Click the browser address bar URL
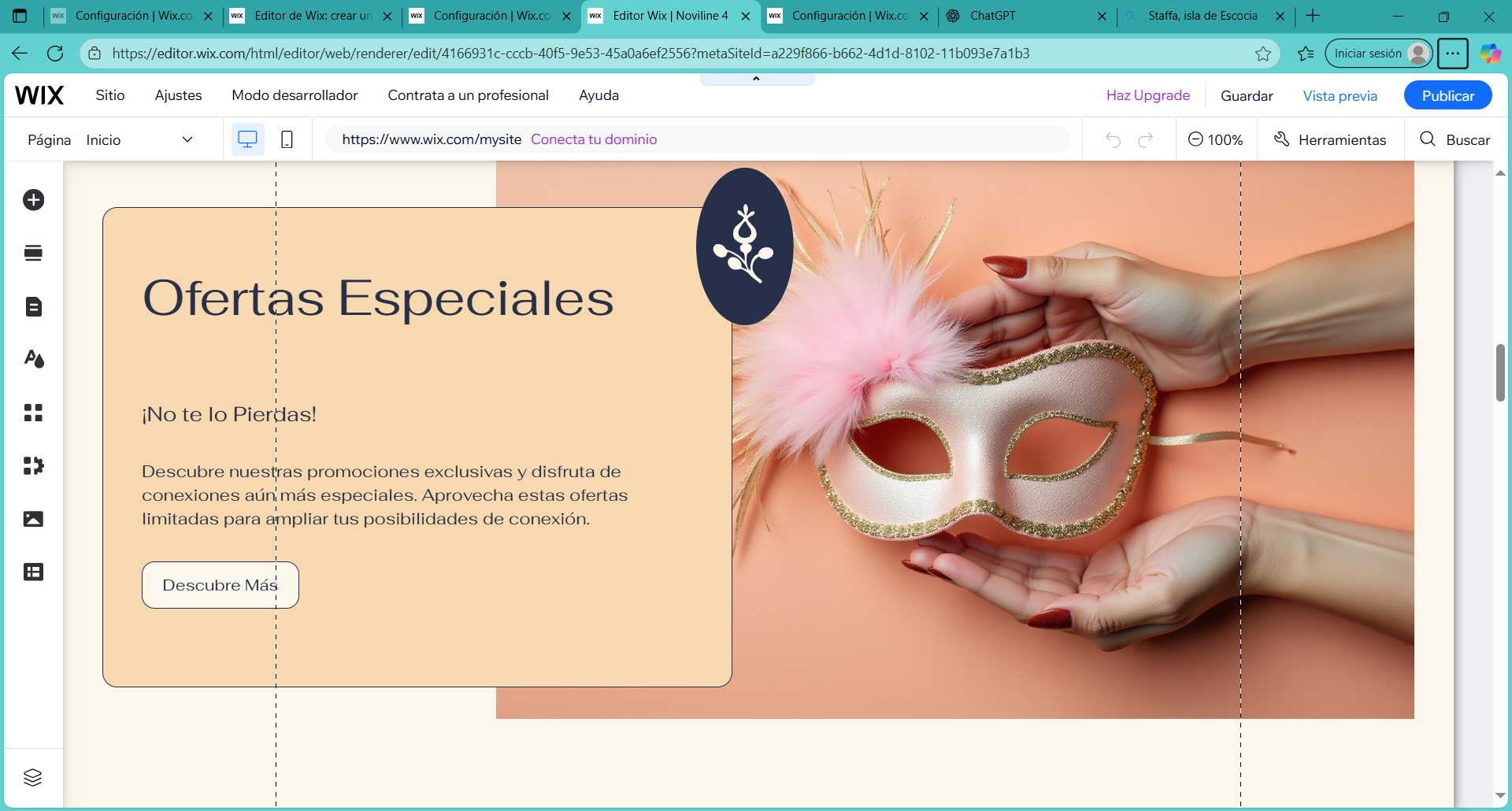 click(x=571, y=54)
